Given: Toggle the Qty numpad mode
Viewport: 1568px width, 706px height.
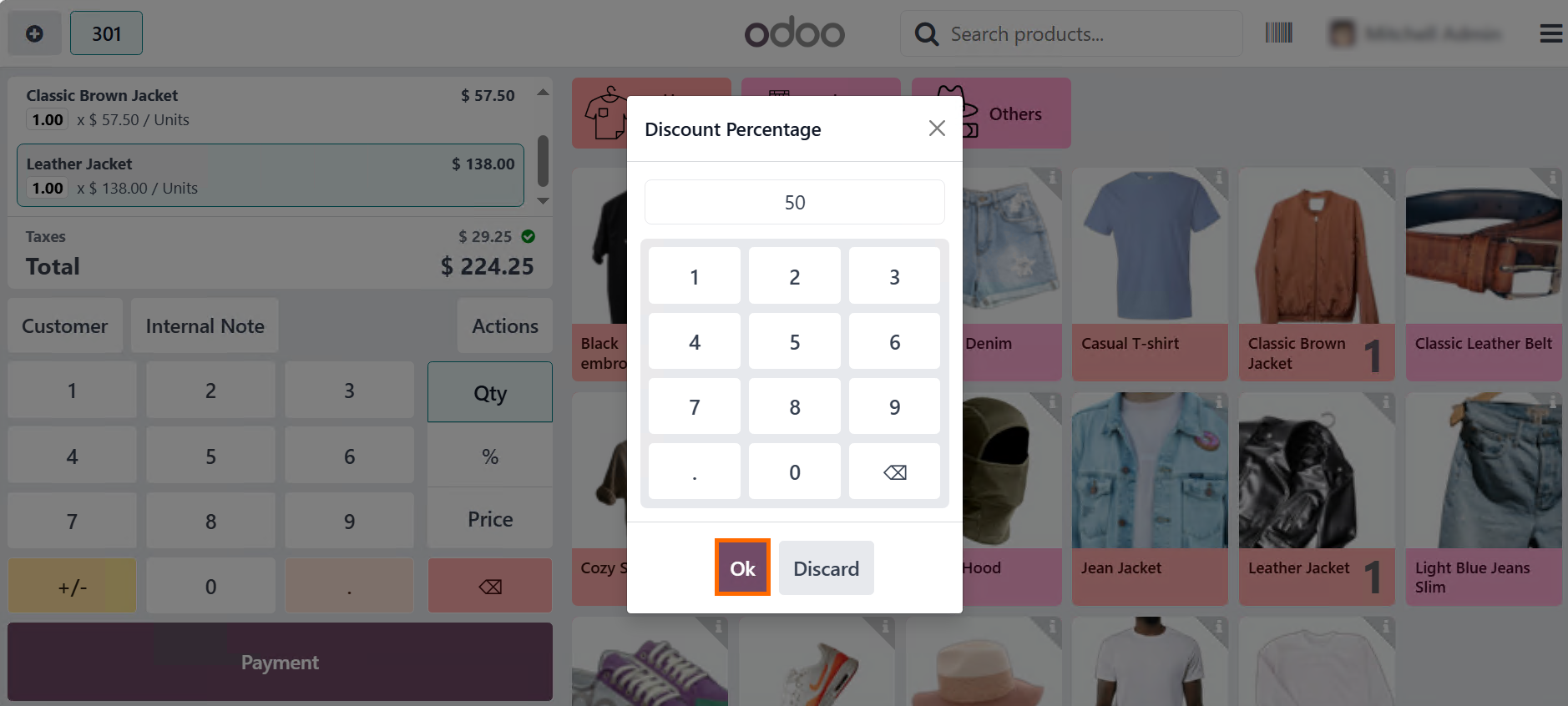Looking at the screenshot, I should [490, 392].
